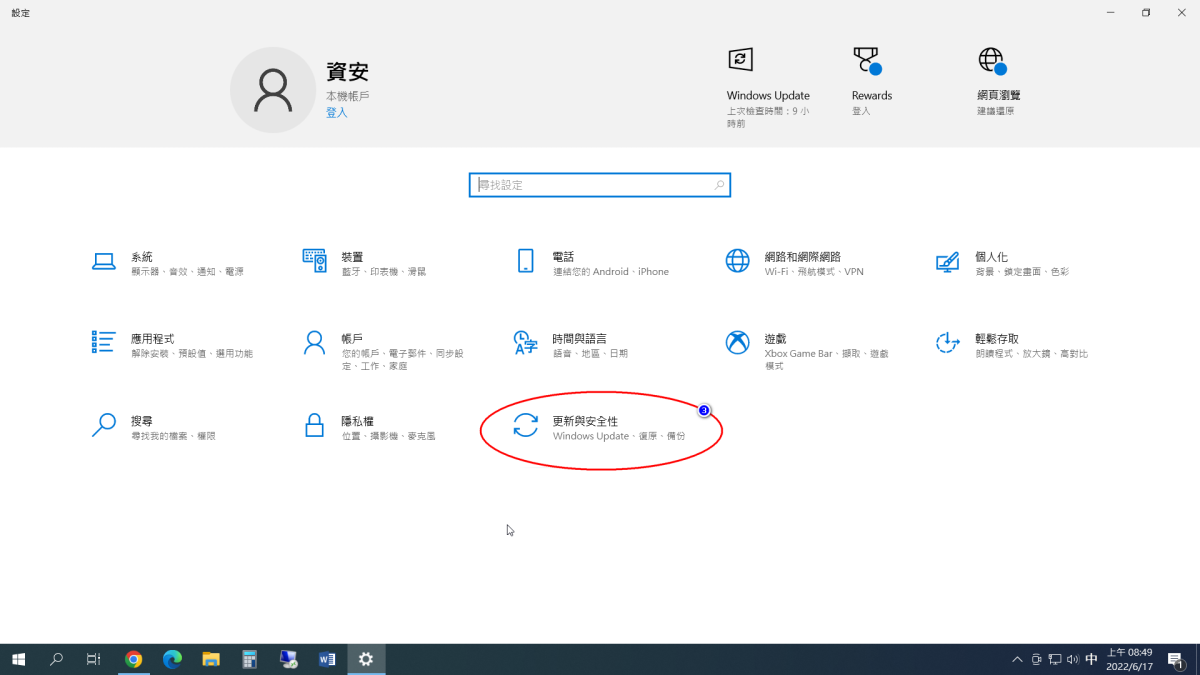Viewport: 1200px width, 675px height.
Task: Open the Calculator app from the taskbar
Action: [x=250, y=659]
